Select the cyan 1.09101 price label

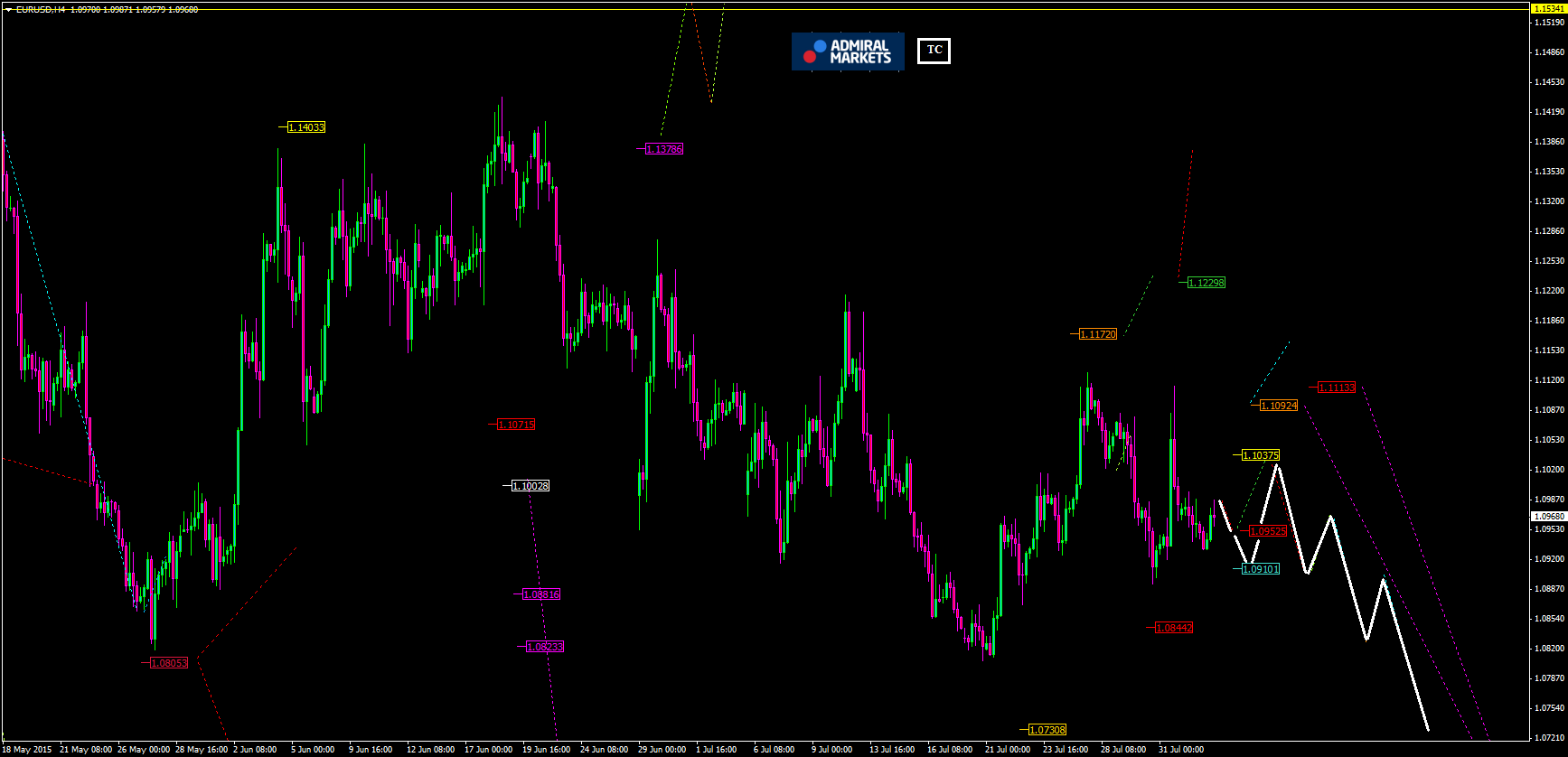(1261, 569)
